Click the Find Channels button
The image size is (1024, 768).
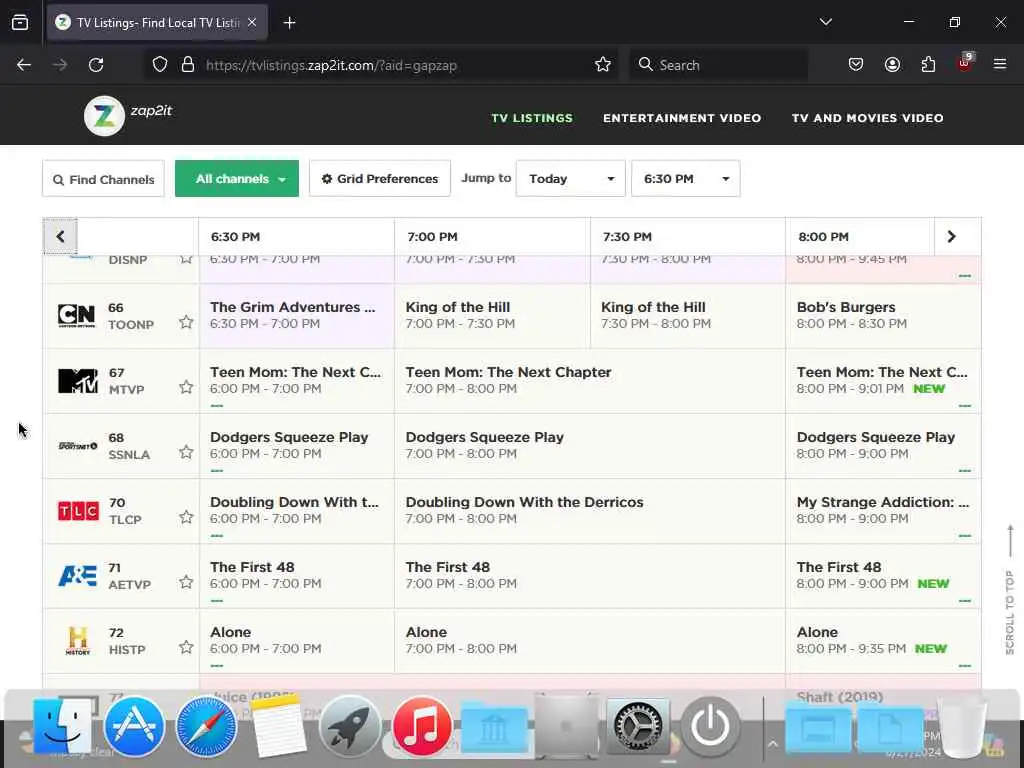pyautogui.click(x=103, y=178)
